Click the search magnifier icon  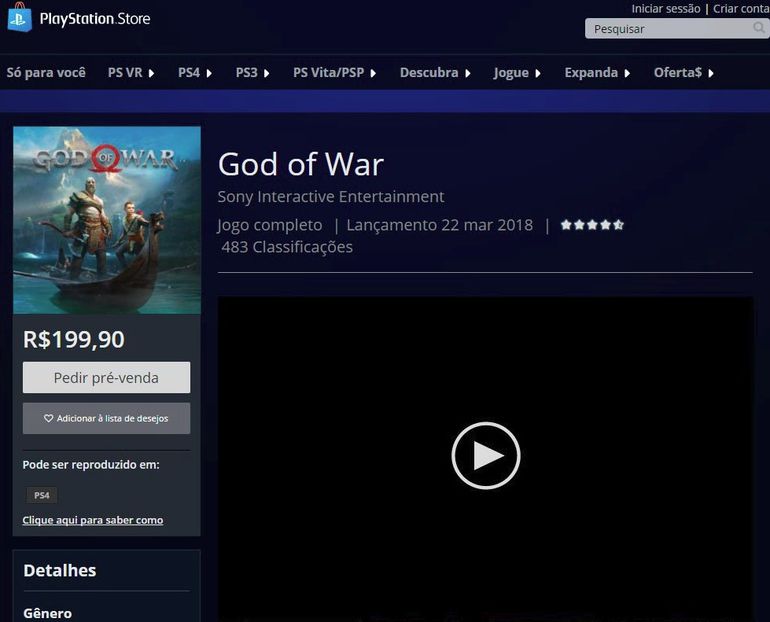tap(759, 28)
